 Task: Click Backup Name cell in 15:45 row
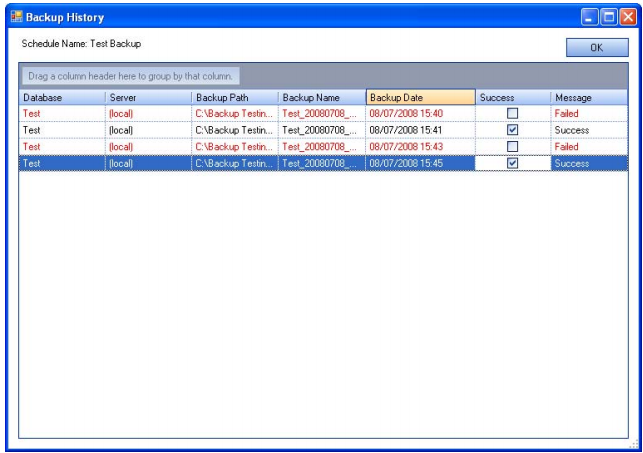322,163
